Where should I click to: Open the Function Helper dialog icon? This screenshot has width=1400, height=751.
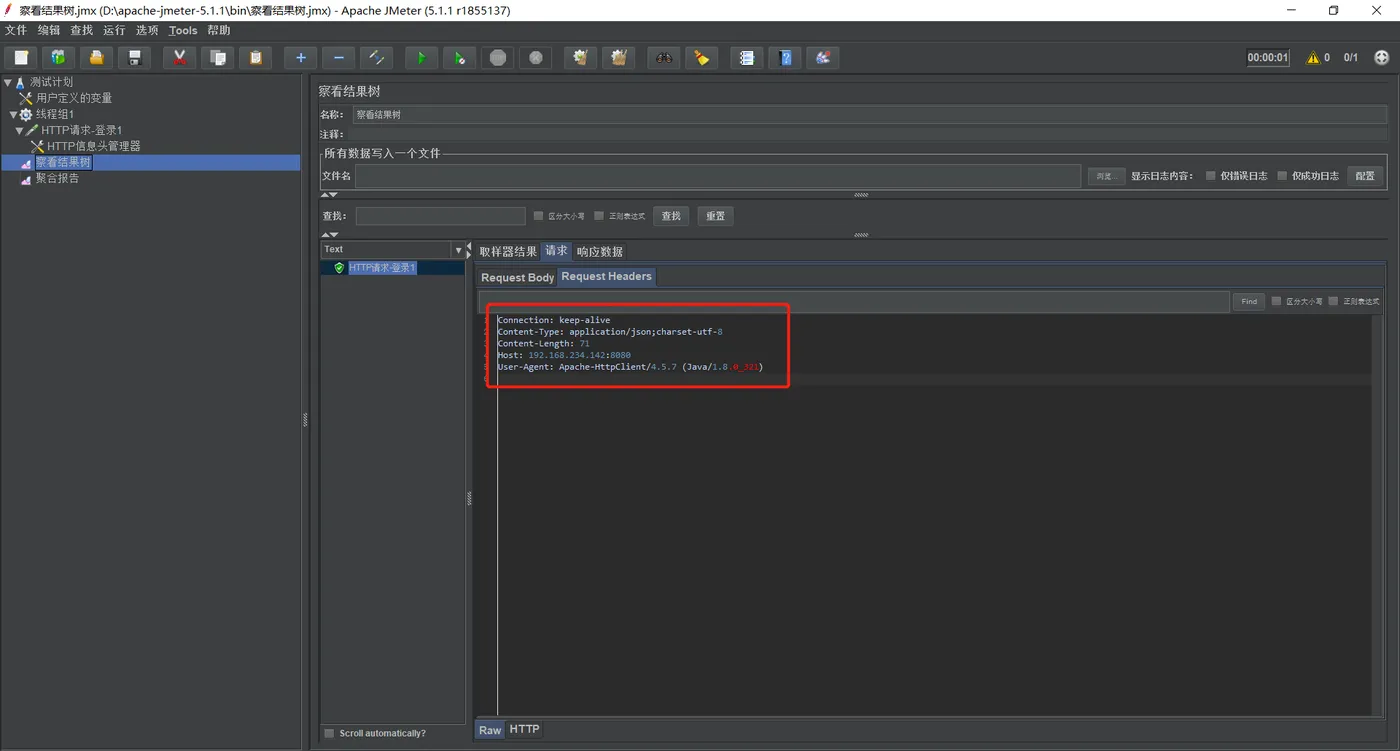[x=746, y=58]
